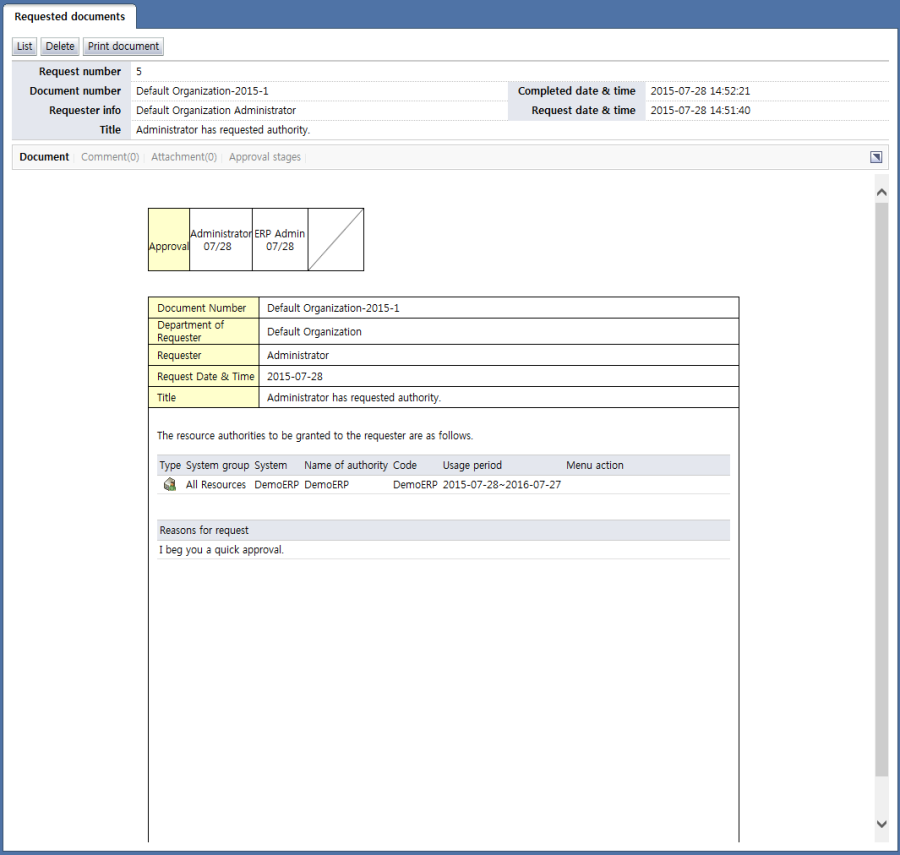Image resolution: width=900 pixels, height=855 pixels.
Task: Switch to the Document tab
Action: tap(44, 157)
